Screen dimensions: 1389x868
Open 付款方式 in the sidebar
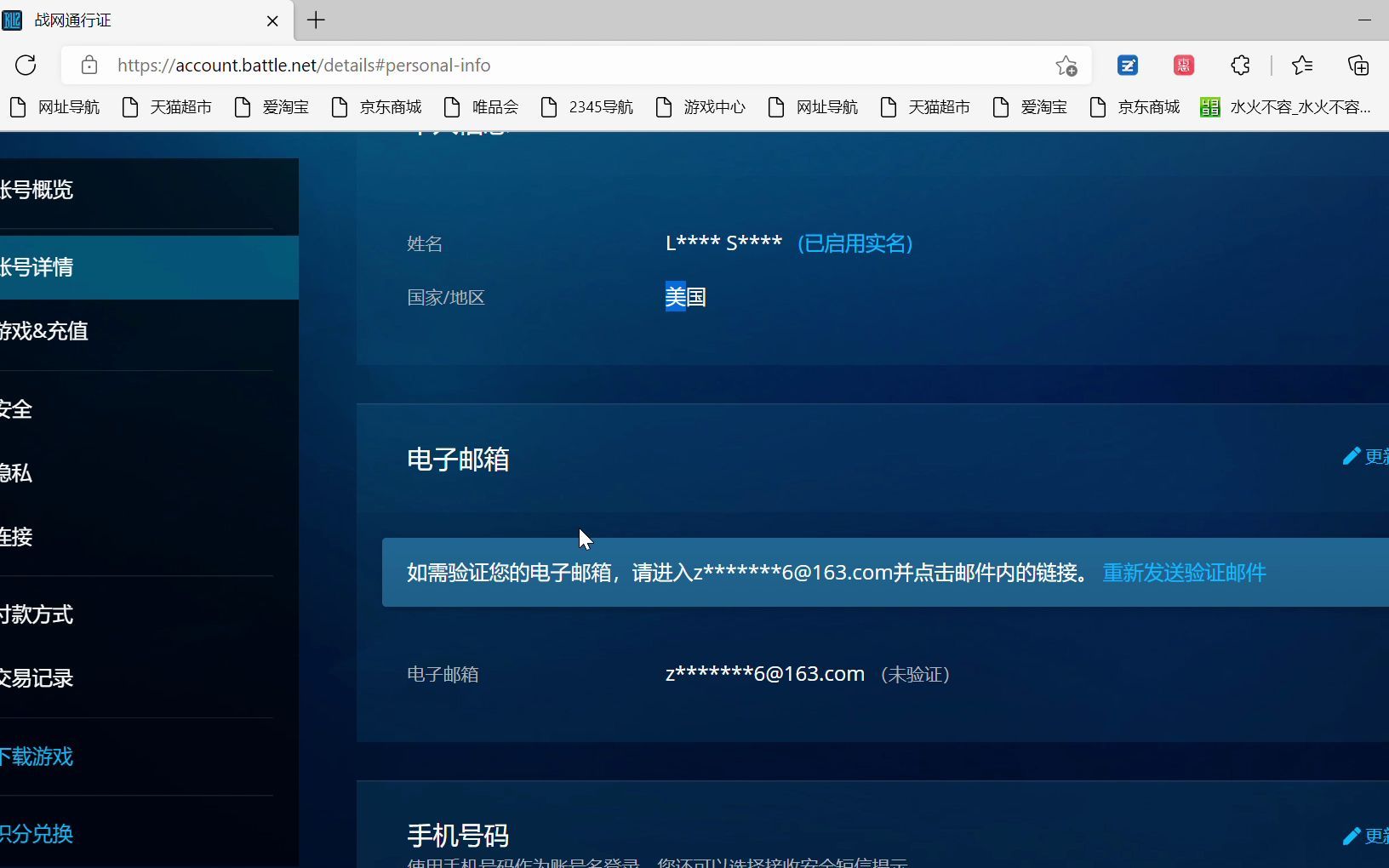coord(149,614)
